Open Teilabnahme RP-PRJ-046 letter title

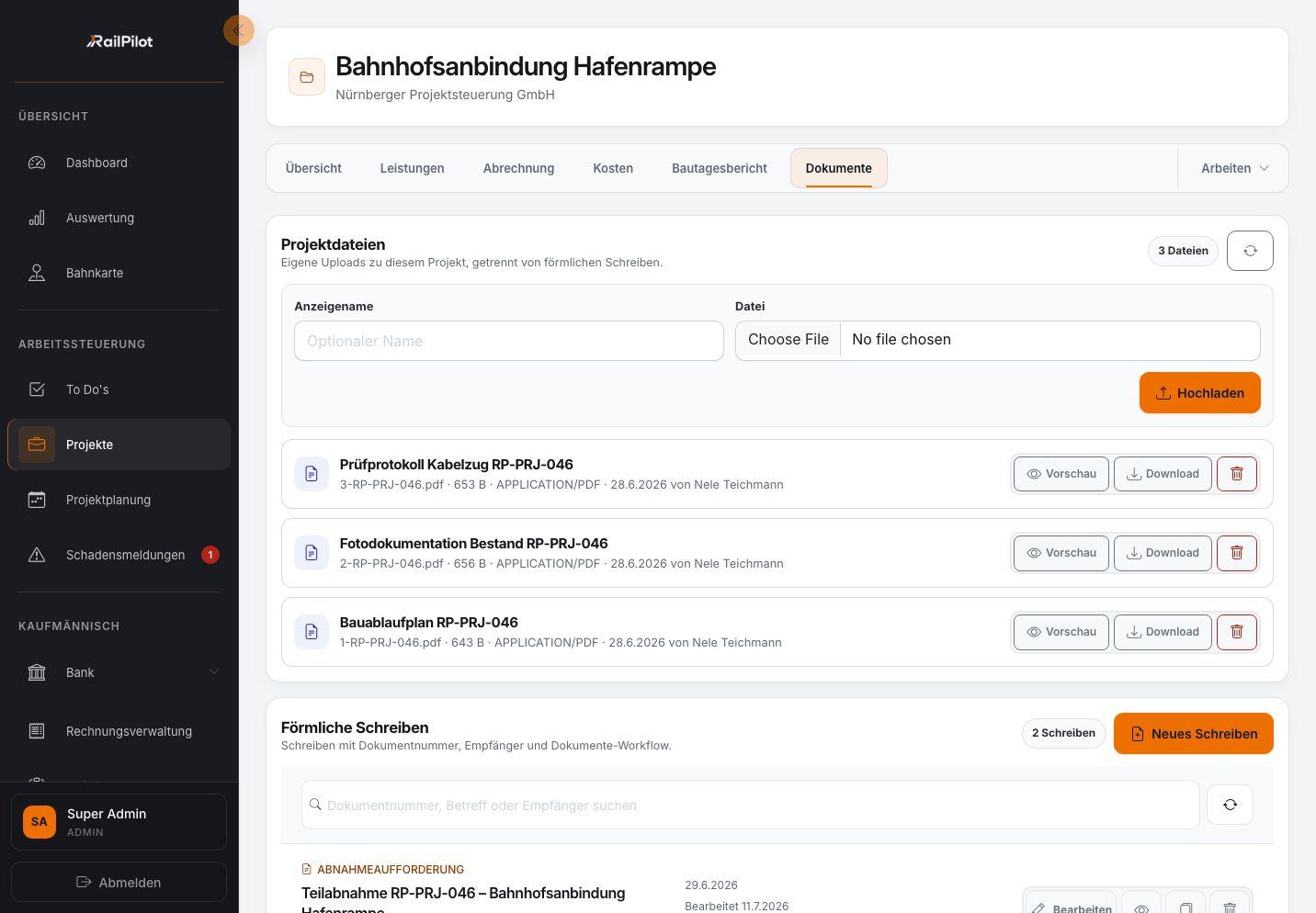click(x=463, y=901)
